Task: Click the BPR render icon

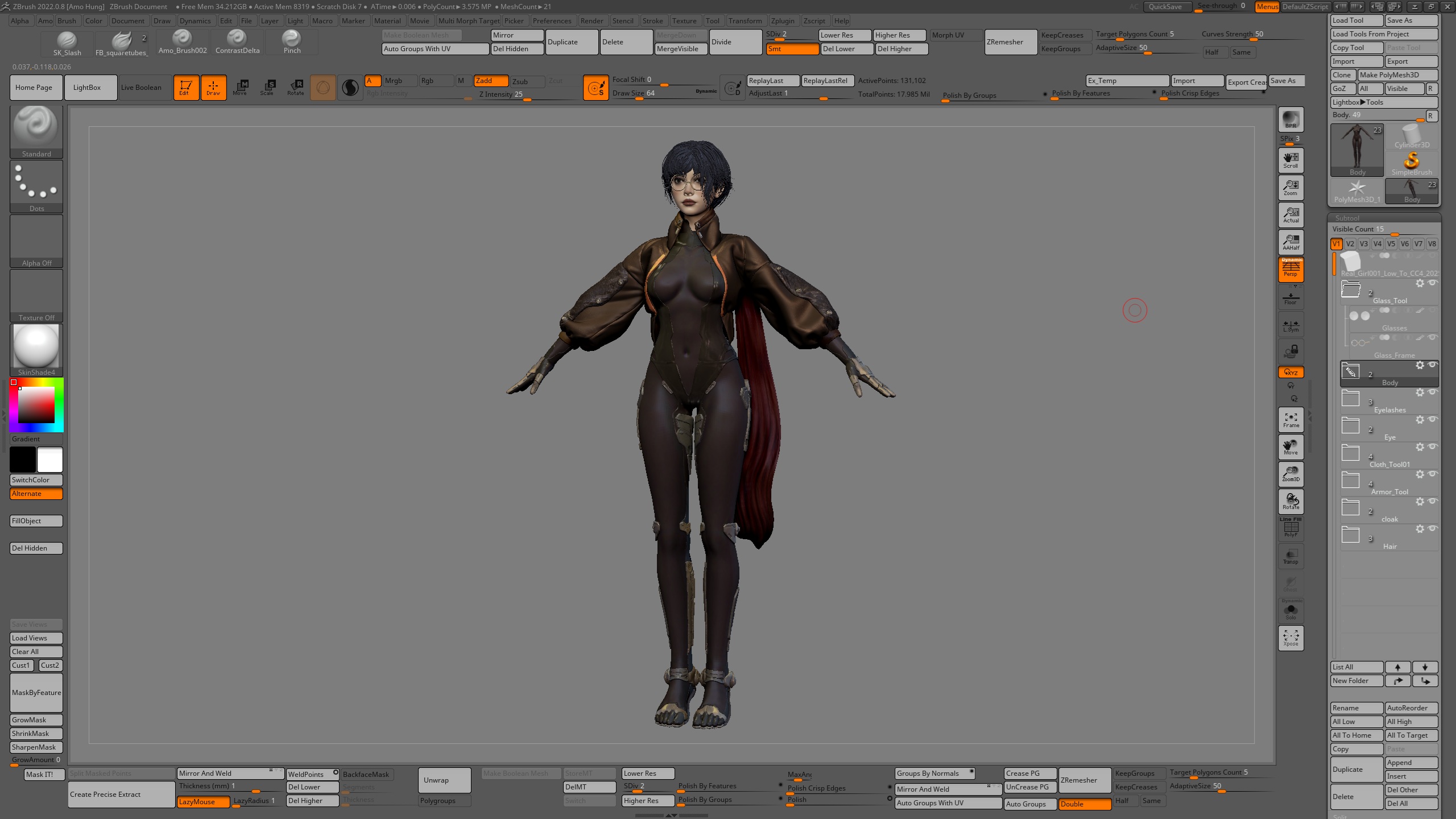Action: (x=1290, y=119)
